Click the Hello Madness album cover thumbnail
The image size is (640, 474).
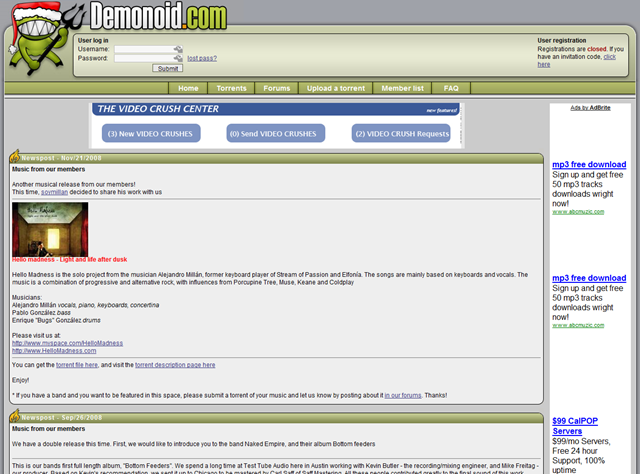coord(50,229)
